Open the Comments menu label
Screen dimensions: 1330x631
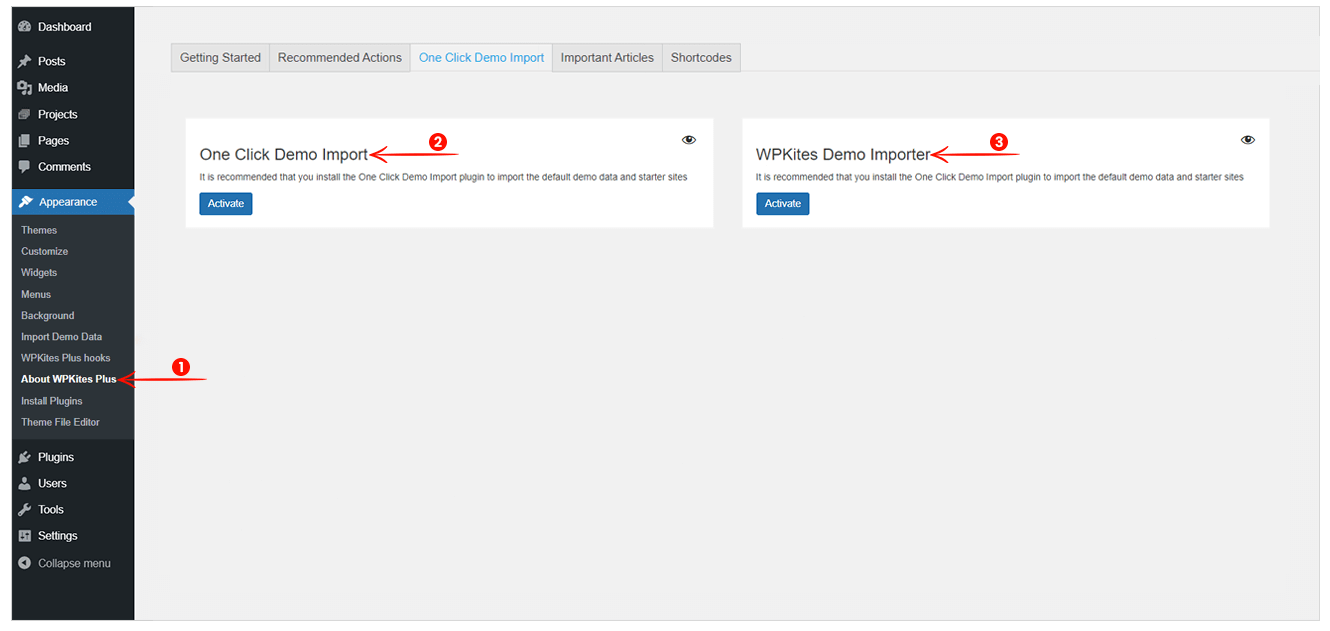[65, 167]
